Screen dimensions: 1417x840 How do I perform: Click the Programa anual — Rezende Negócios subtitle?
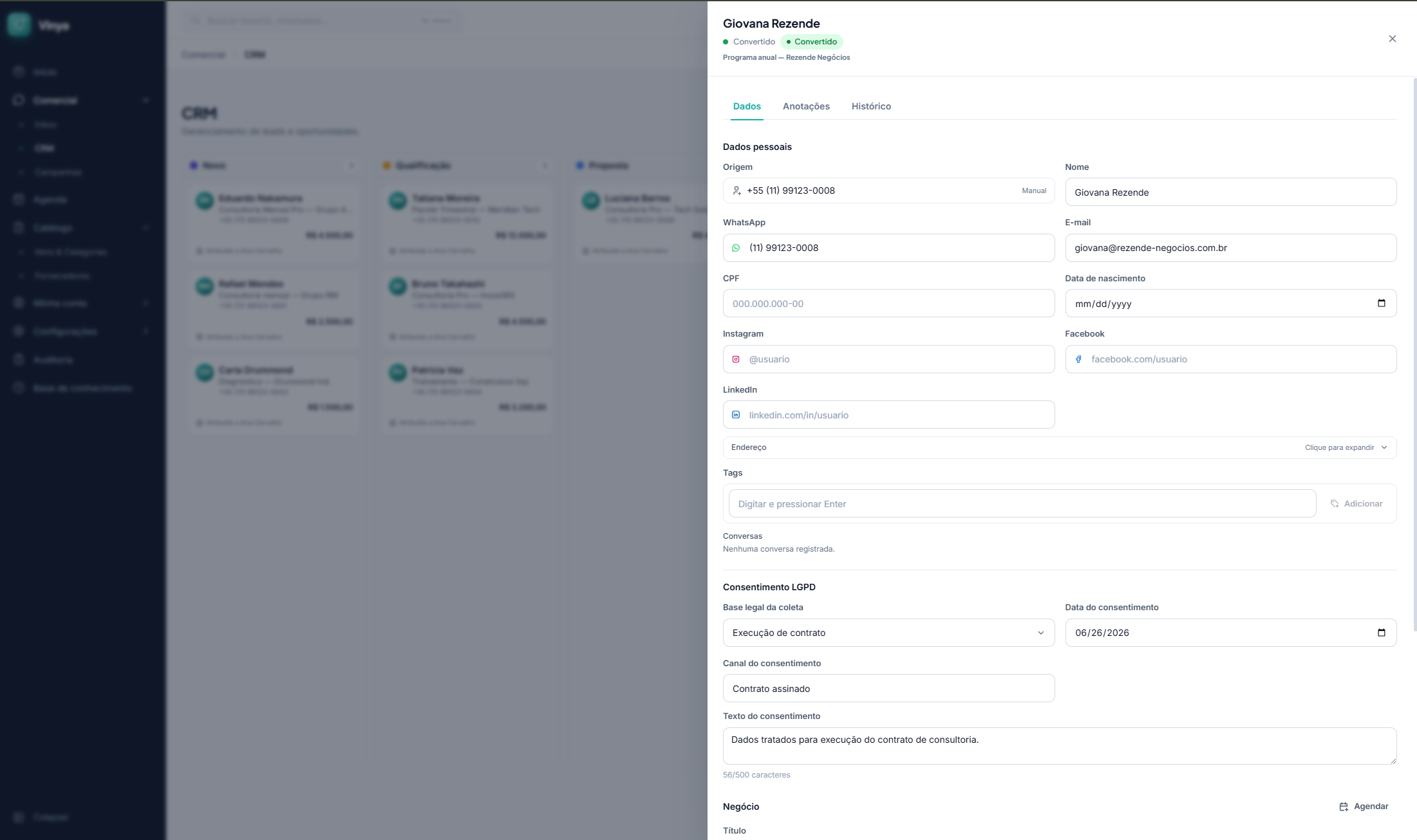pyautogui.click(x=786, y=57)
